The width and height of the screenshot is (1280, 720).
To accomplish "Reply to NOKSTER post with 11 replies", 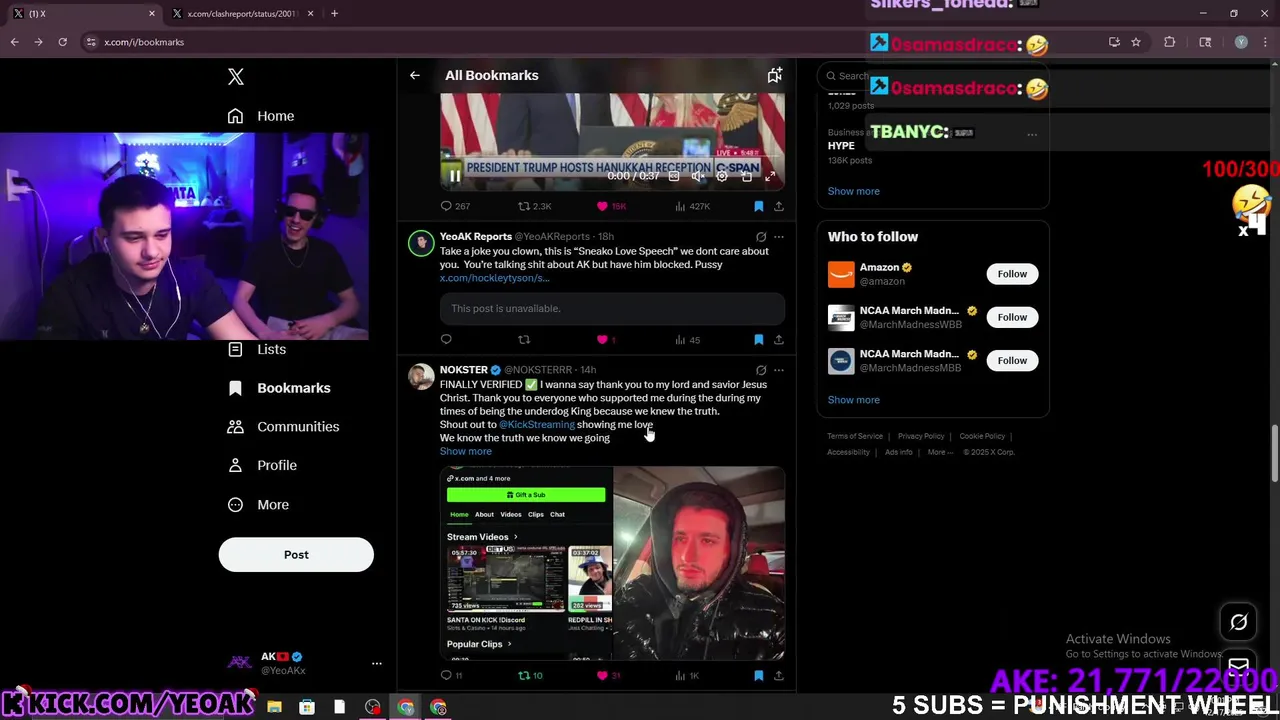I will coord(451,676).
